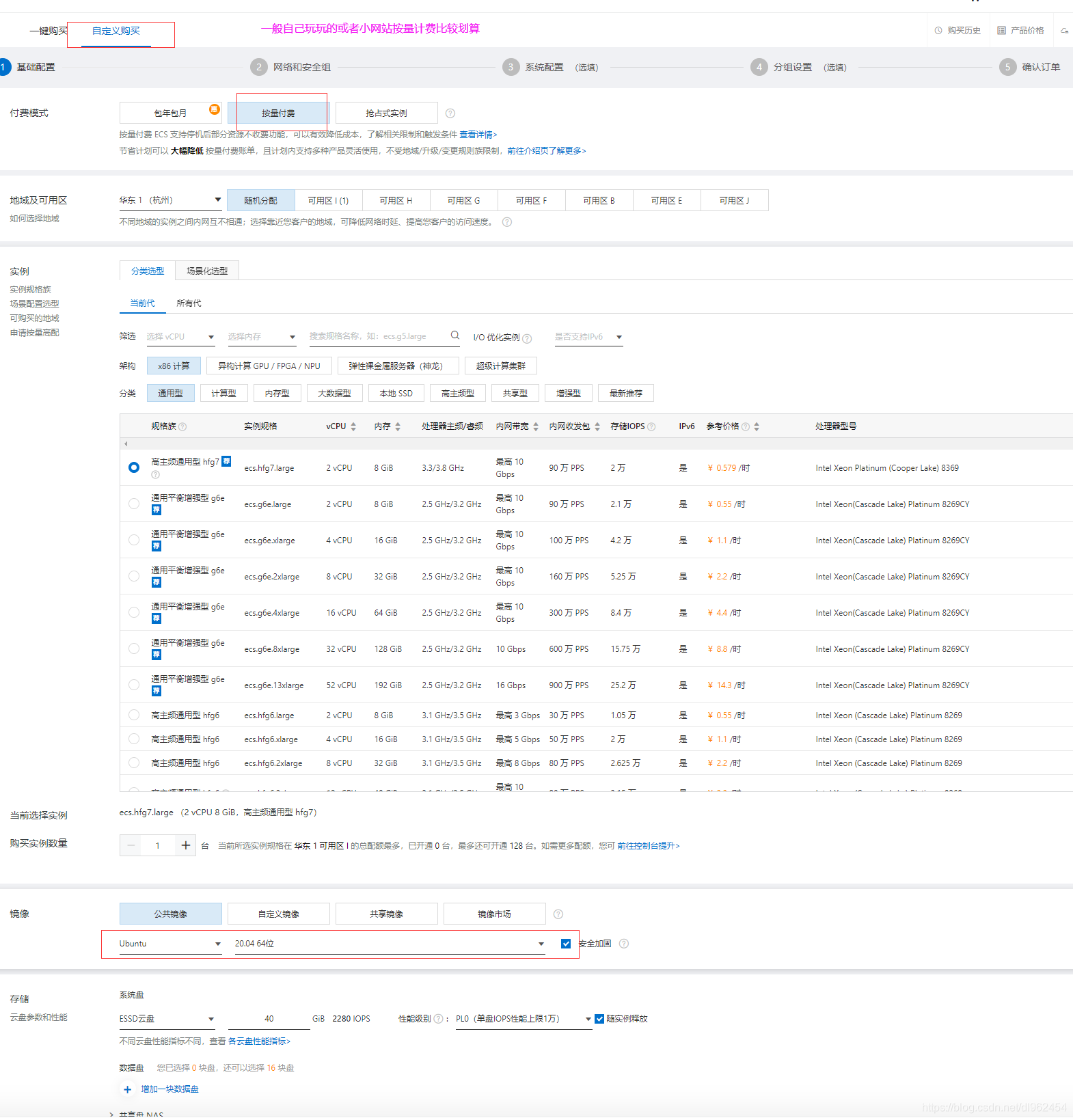Select the ecs.hfg6.large radio button
This screenshot has width=1073, height=1120.
[134, 715]
